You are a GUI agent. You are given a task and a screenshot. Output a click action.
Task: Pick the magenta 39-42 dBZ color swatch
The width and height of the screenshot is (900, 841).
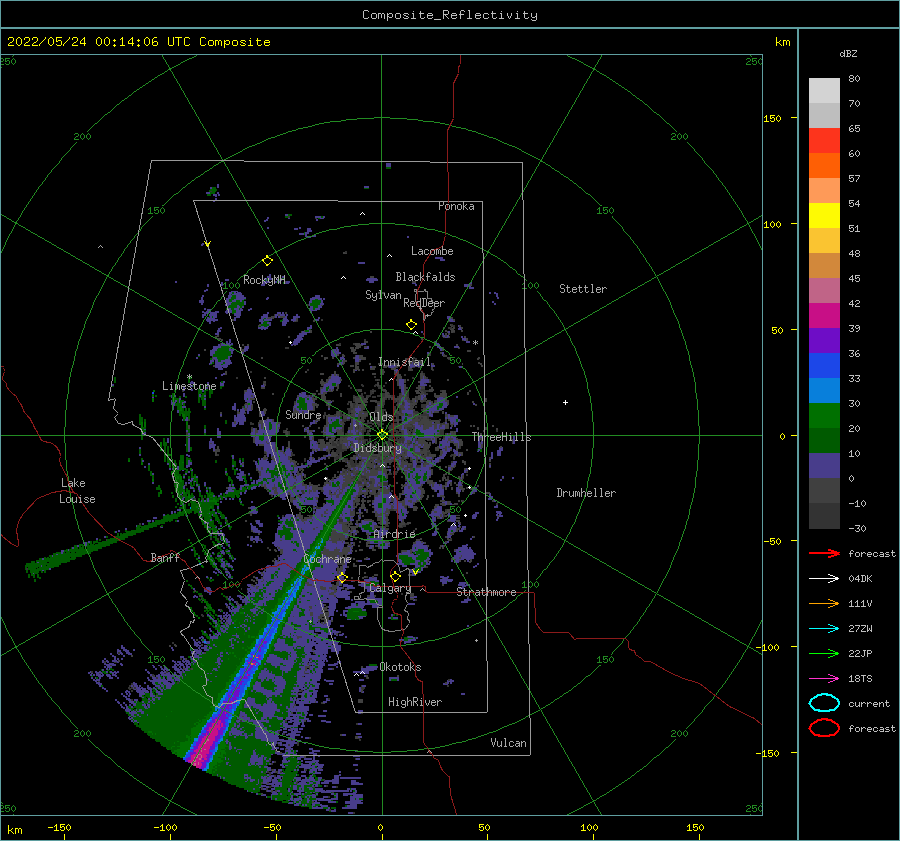pos(824,316)
